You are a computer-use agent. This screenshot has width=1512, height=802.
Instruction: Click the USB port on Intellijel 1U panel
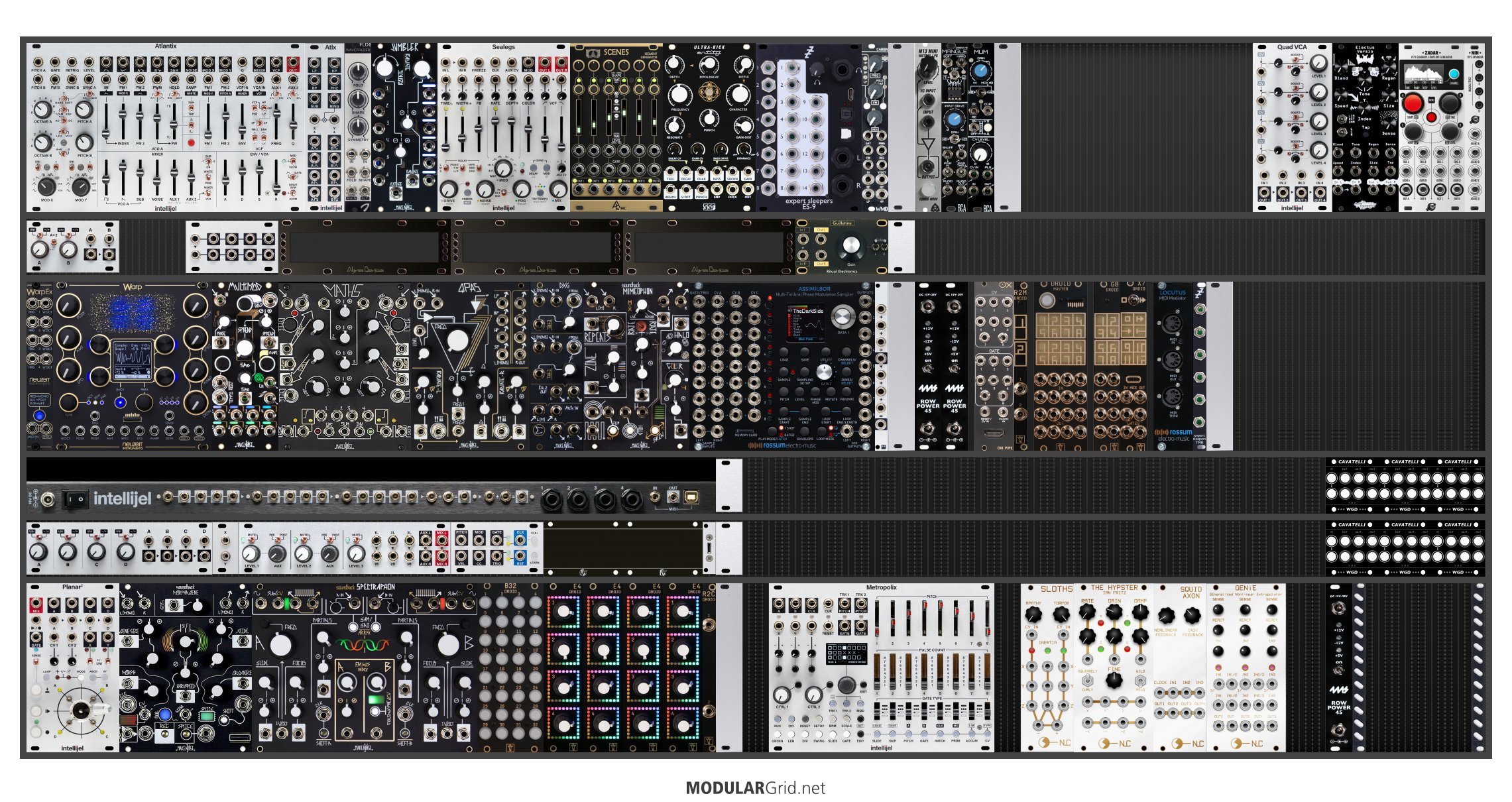tap(691, 496)
